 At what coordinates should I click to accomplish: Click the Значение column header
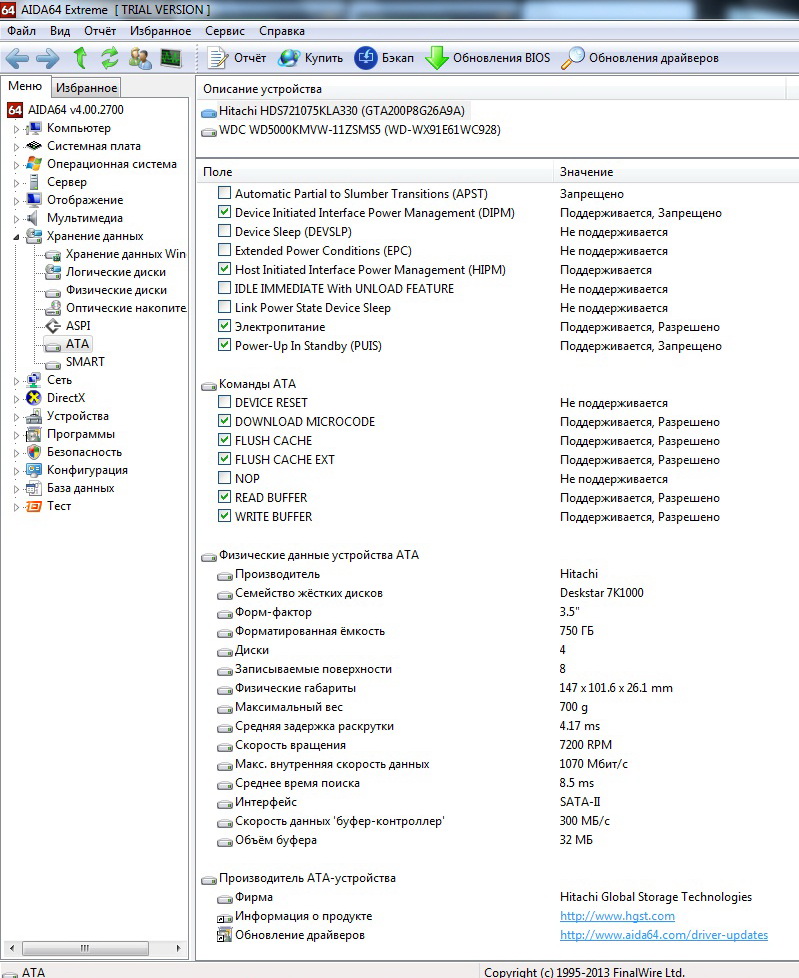[676, 172]
